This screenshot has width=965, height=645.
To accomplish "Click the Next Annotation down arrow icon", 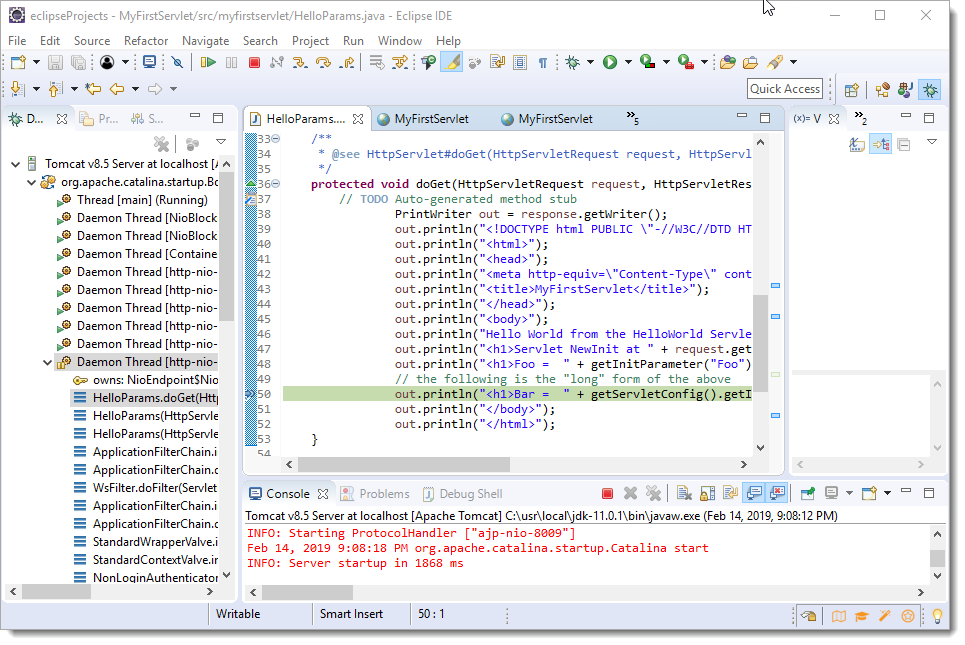I will 17,89.
